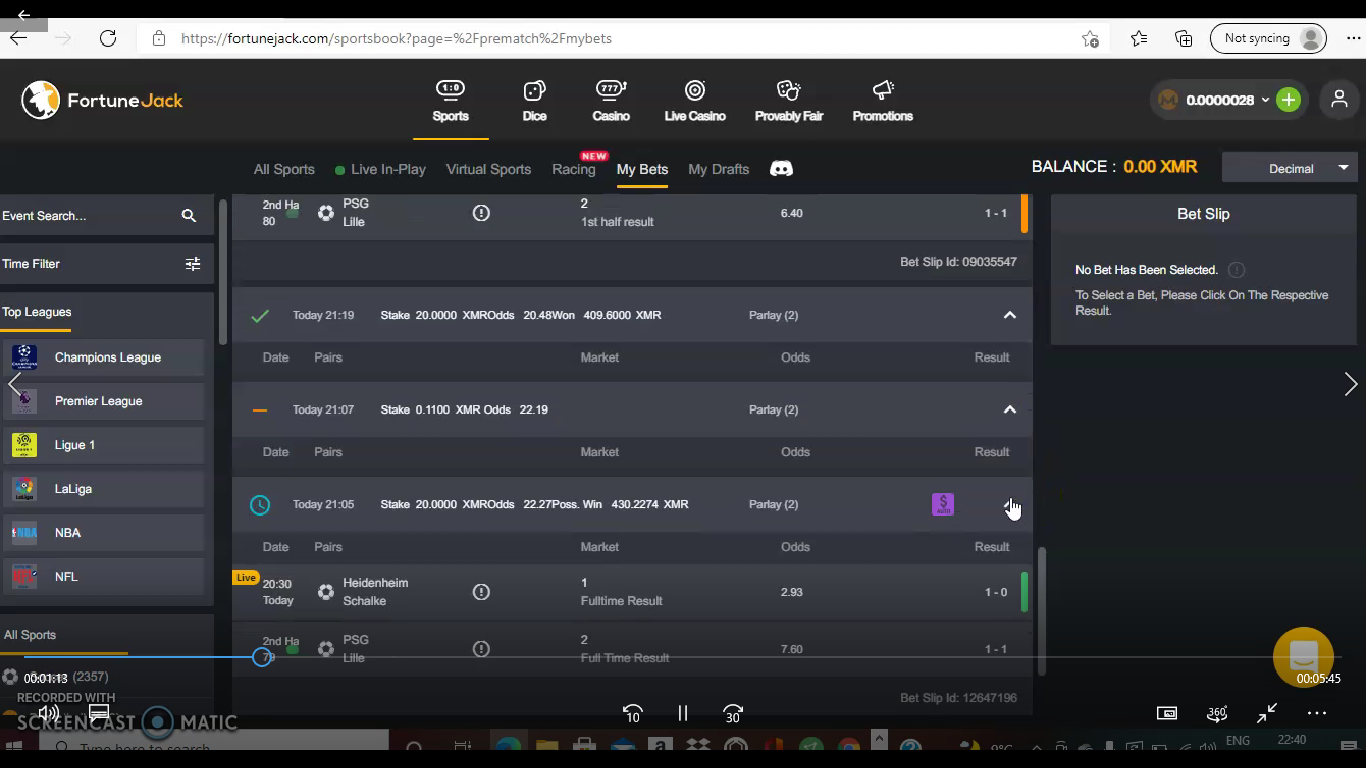Switch to the My Drafts tab
The image size is (1366, 768).
point(718,169)
